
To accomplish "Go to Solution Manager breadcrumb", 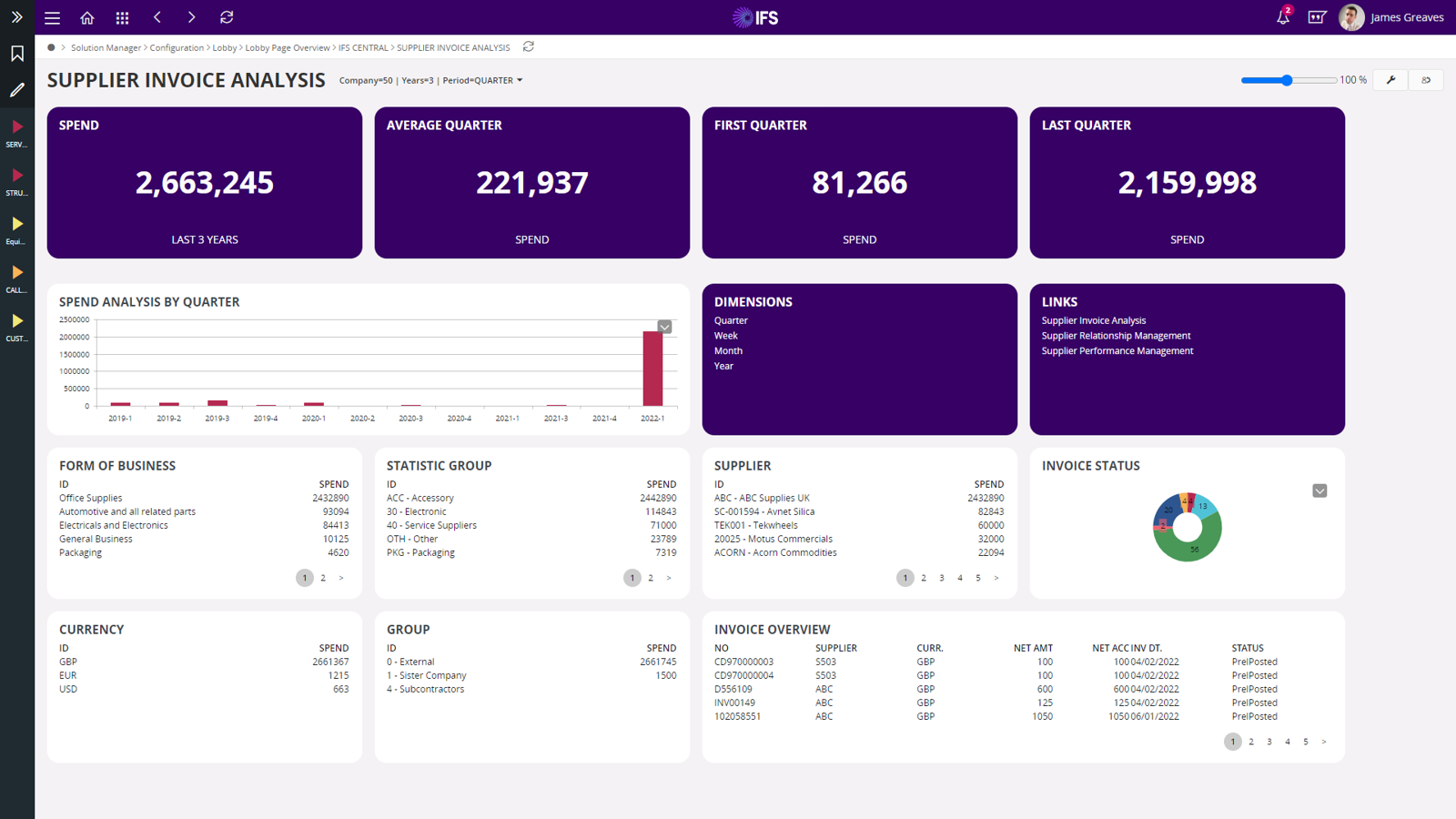I will click(106, 47).
